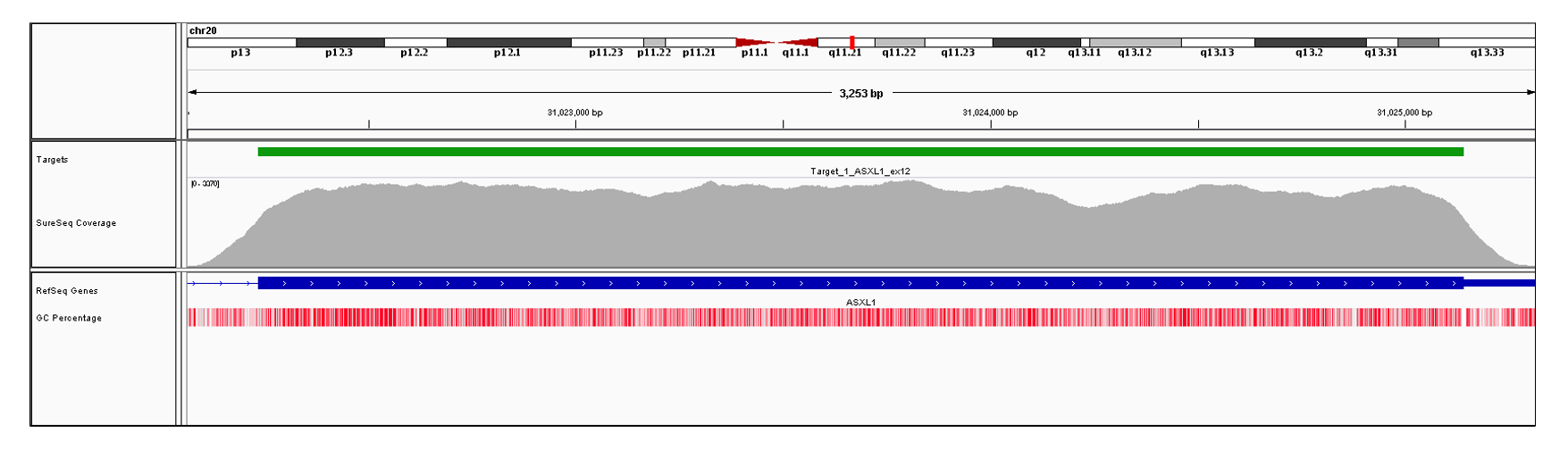Select the Targets track name

click(x=52, y=160)
